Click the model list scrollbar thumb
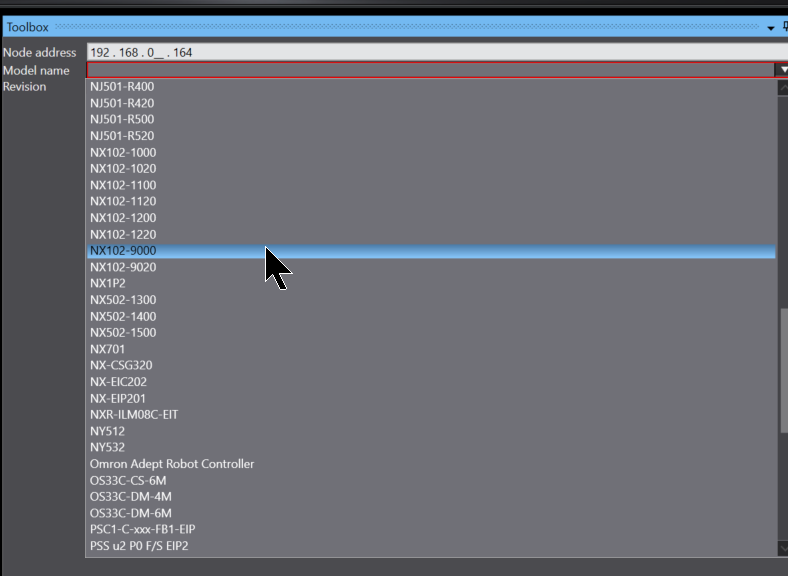The image size is (788, 576). tap(783, 370)
